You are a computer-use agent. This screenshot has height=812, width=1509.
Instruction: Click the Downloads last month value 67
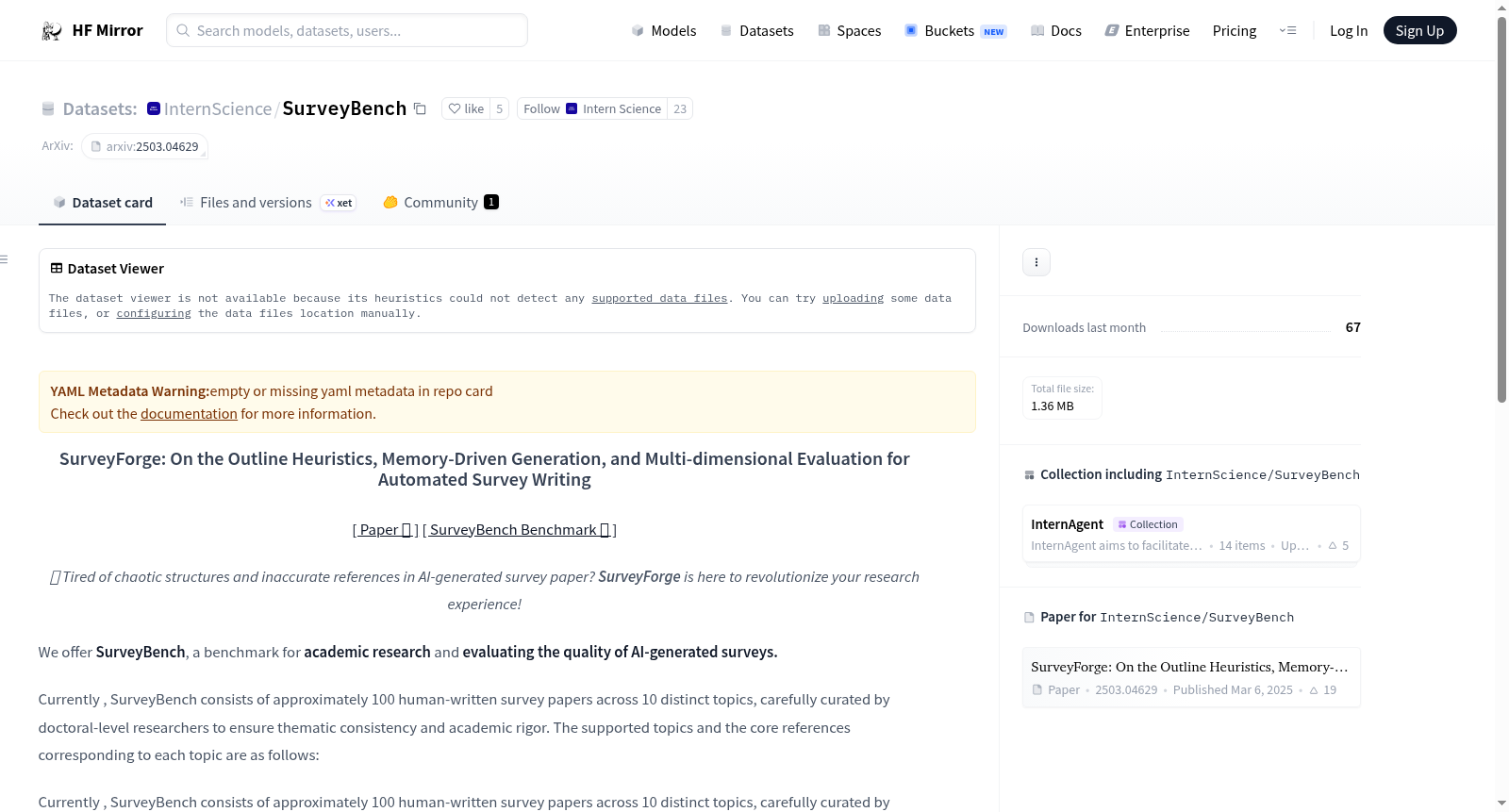[x=1352, y=328]
